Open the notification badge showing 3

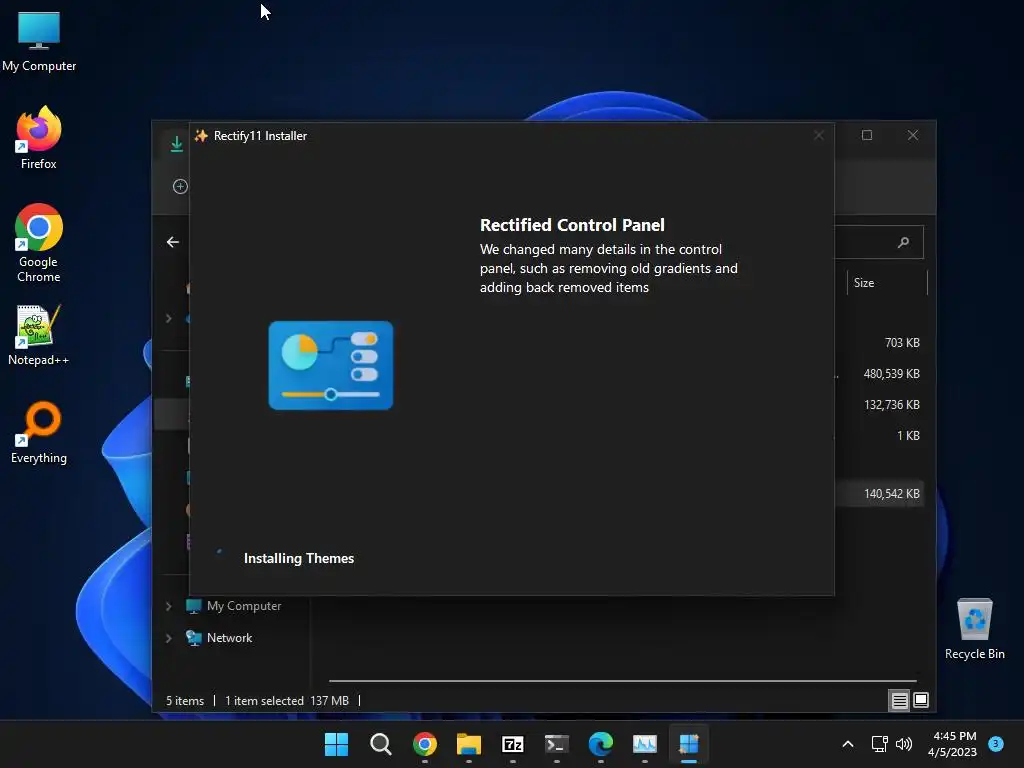pos(996,743)
